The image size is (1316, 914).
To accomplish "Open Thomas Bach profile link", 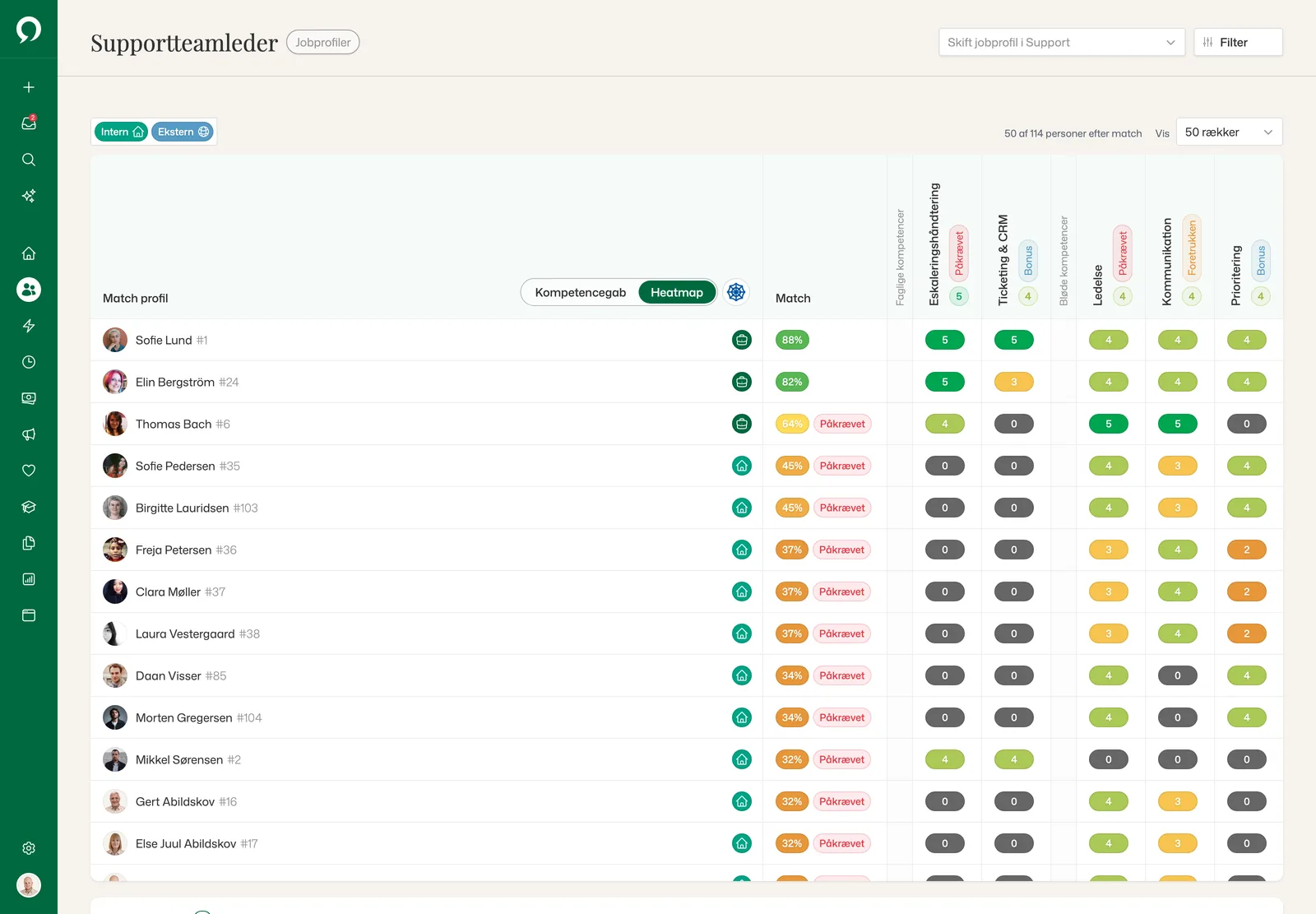I will point(174,424).
